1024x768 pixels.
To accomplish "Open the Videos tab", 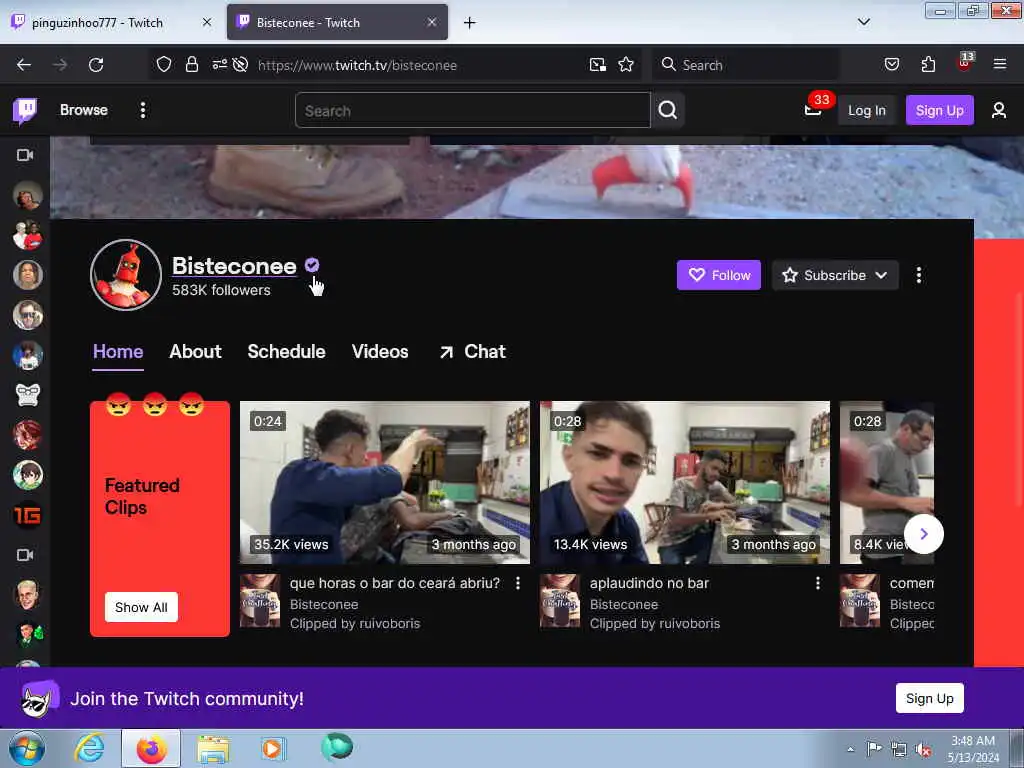I will 379,351.
